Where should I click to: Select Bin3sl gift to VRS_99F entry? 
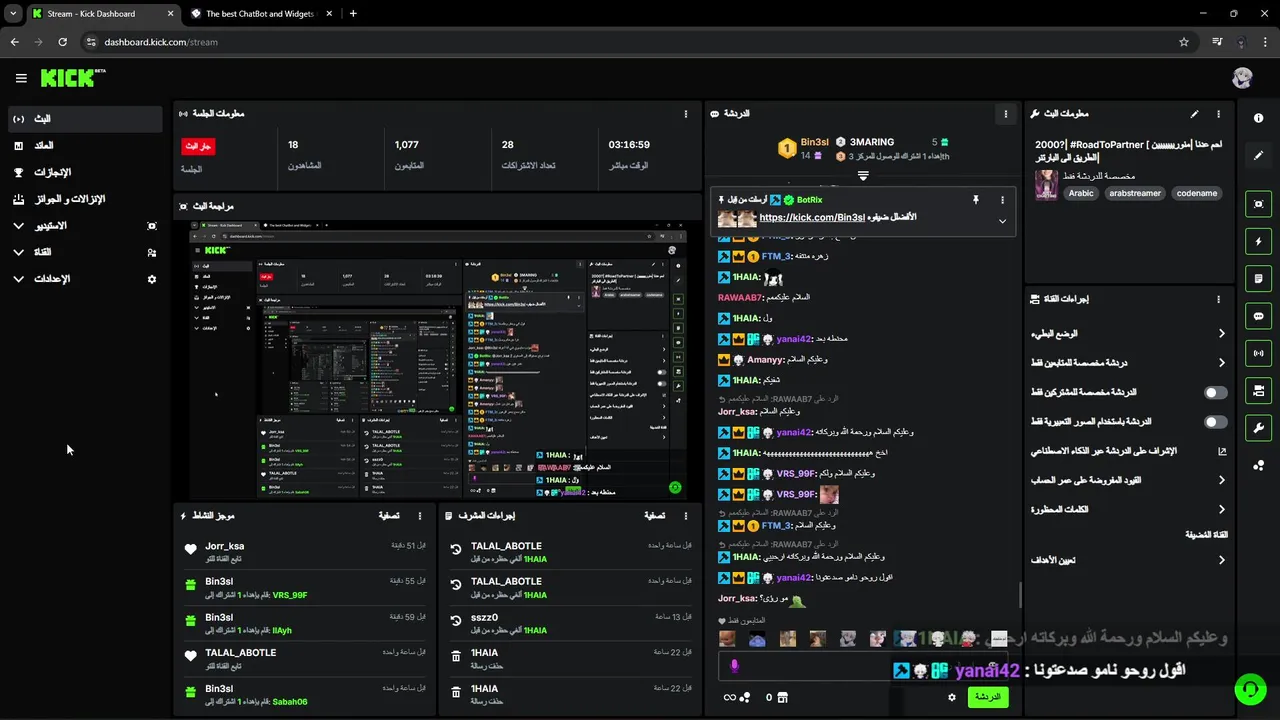305,588
